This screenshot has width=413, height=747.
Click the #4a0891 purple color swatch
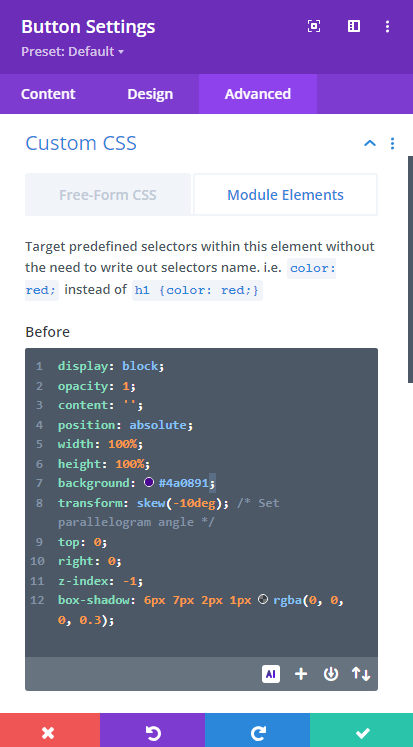(149, 483)
